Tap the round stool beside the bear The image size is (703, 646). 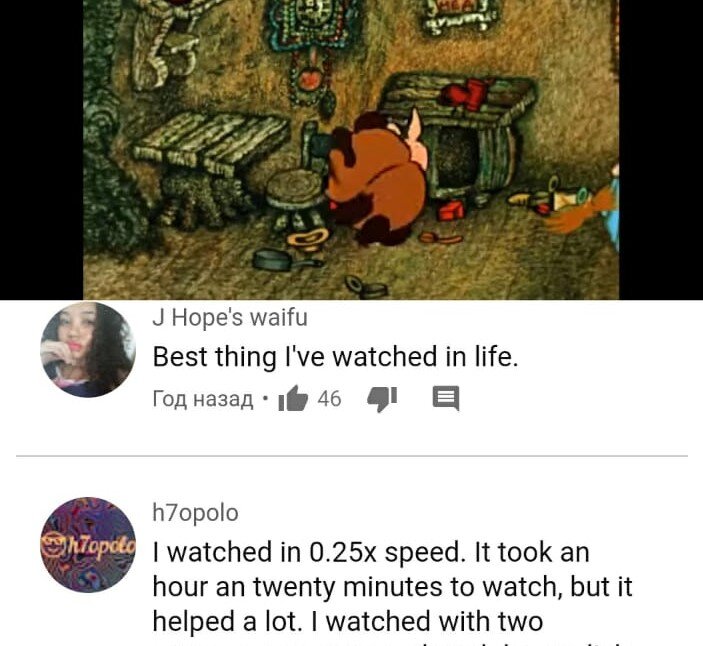click(x=295, y=199)
